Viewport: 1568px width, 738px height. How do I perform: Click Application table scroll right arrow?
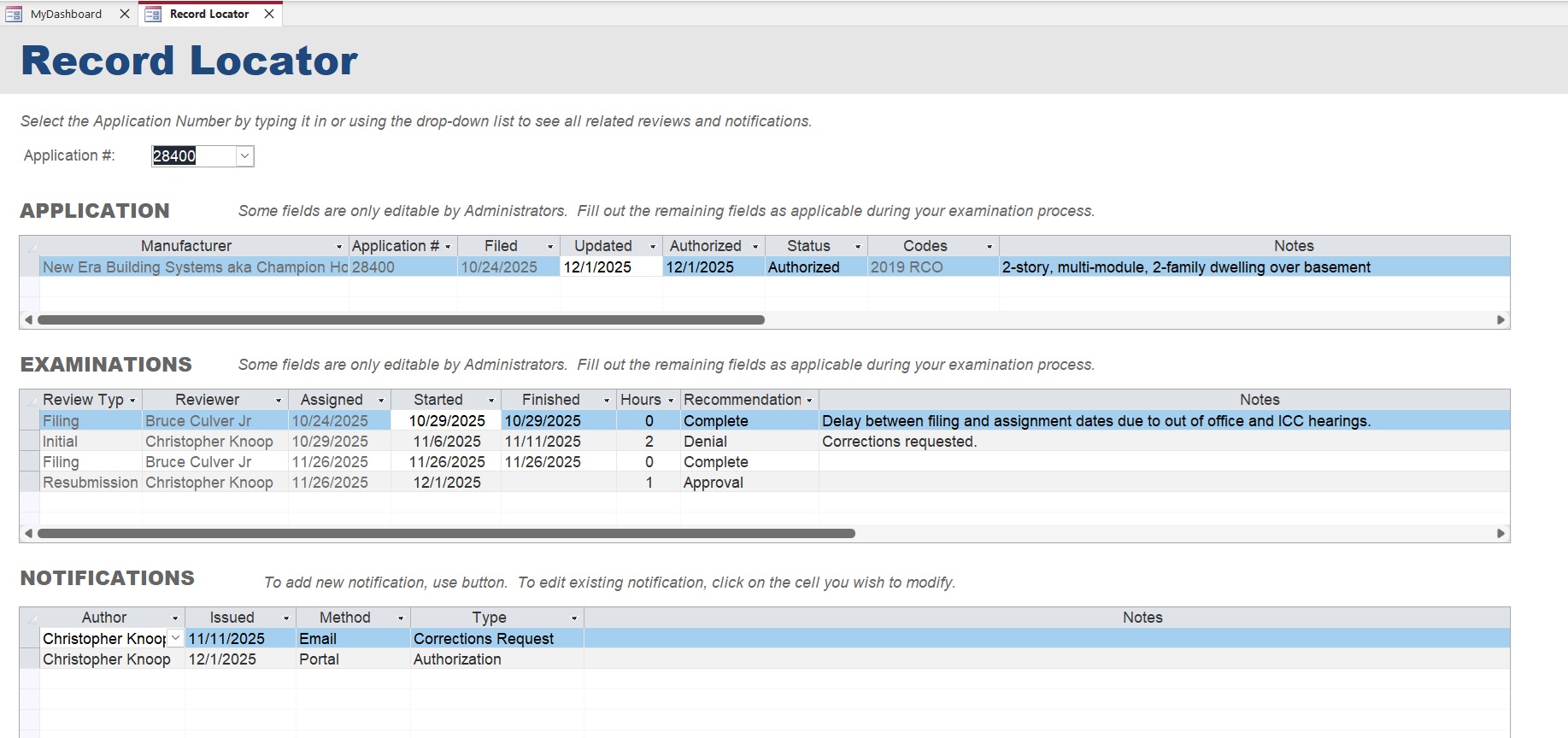click(x=1501, y=319)
